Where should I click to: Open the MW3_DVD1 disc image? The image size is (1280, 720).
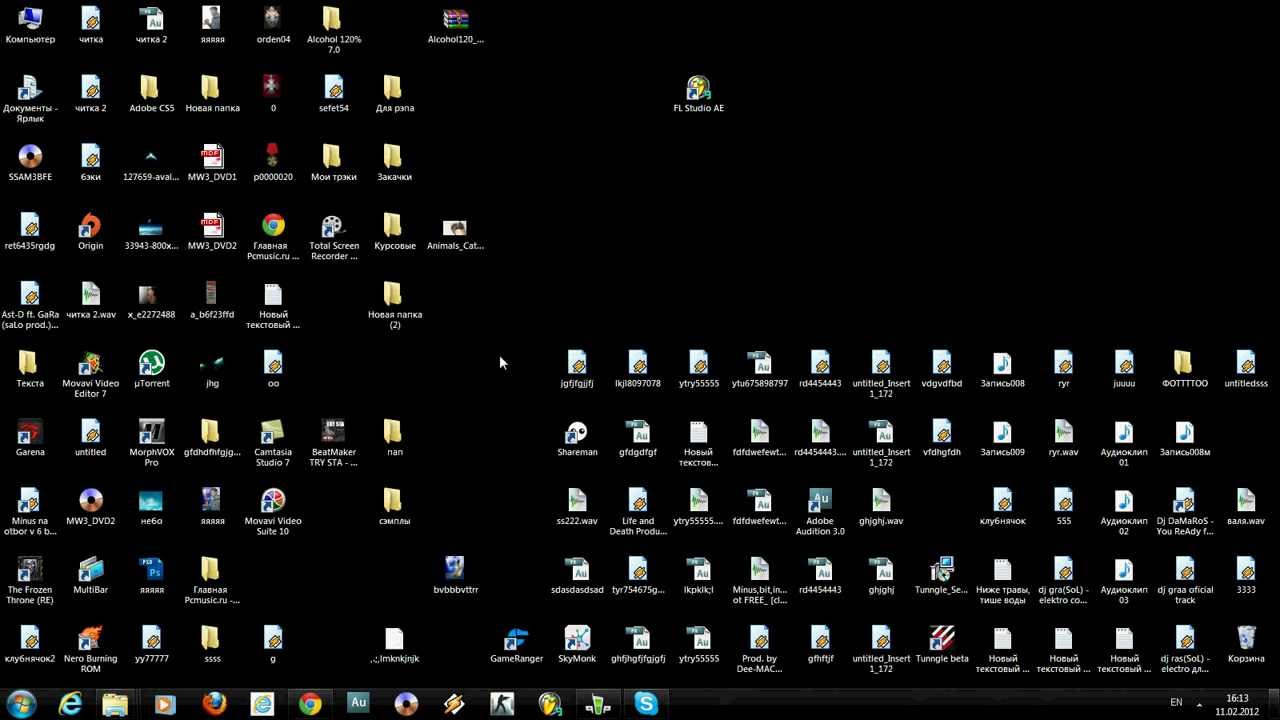tap(212, 163)
